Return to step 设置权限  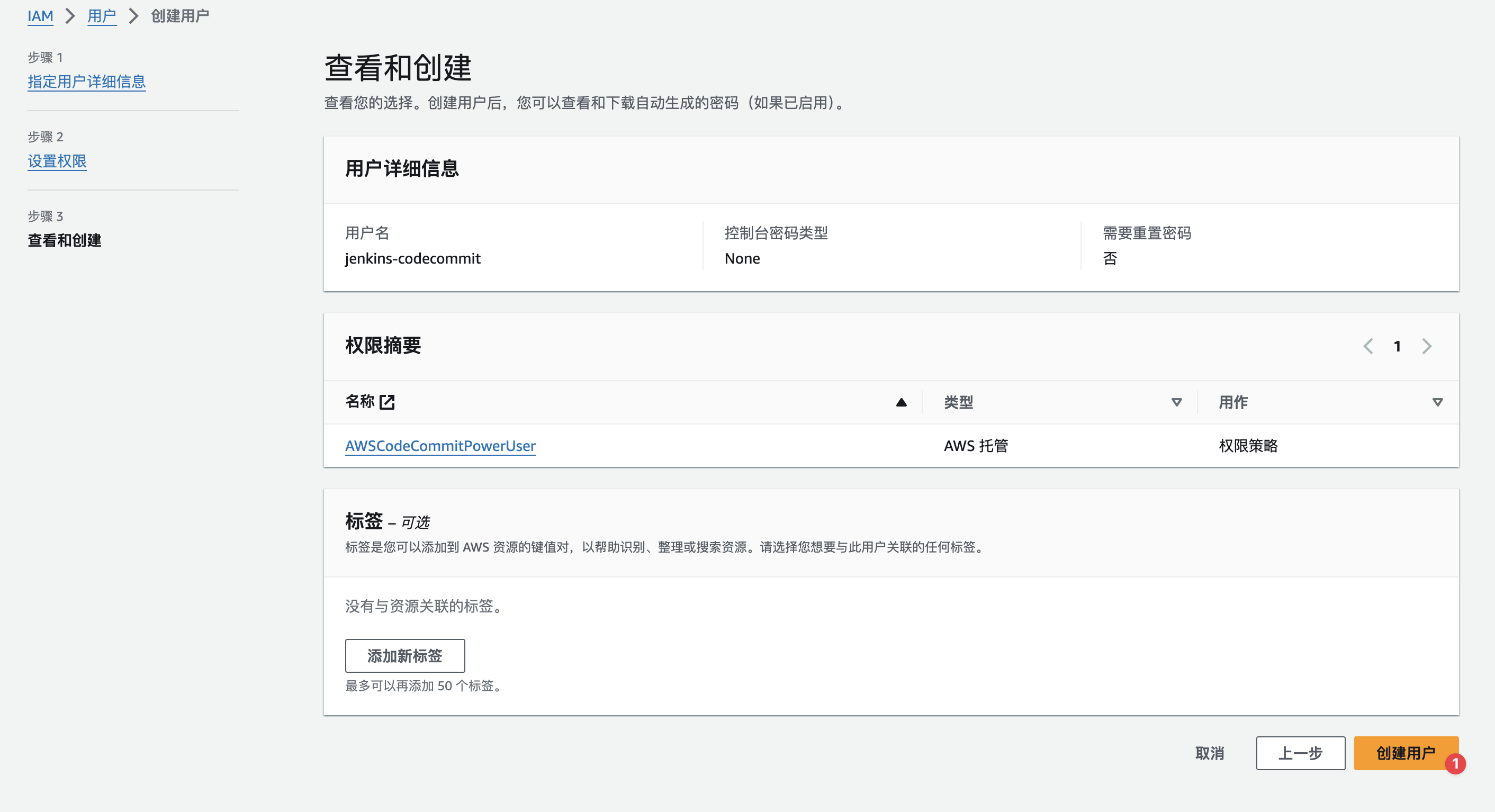[57, 161]
